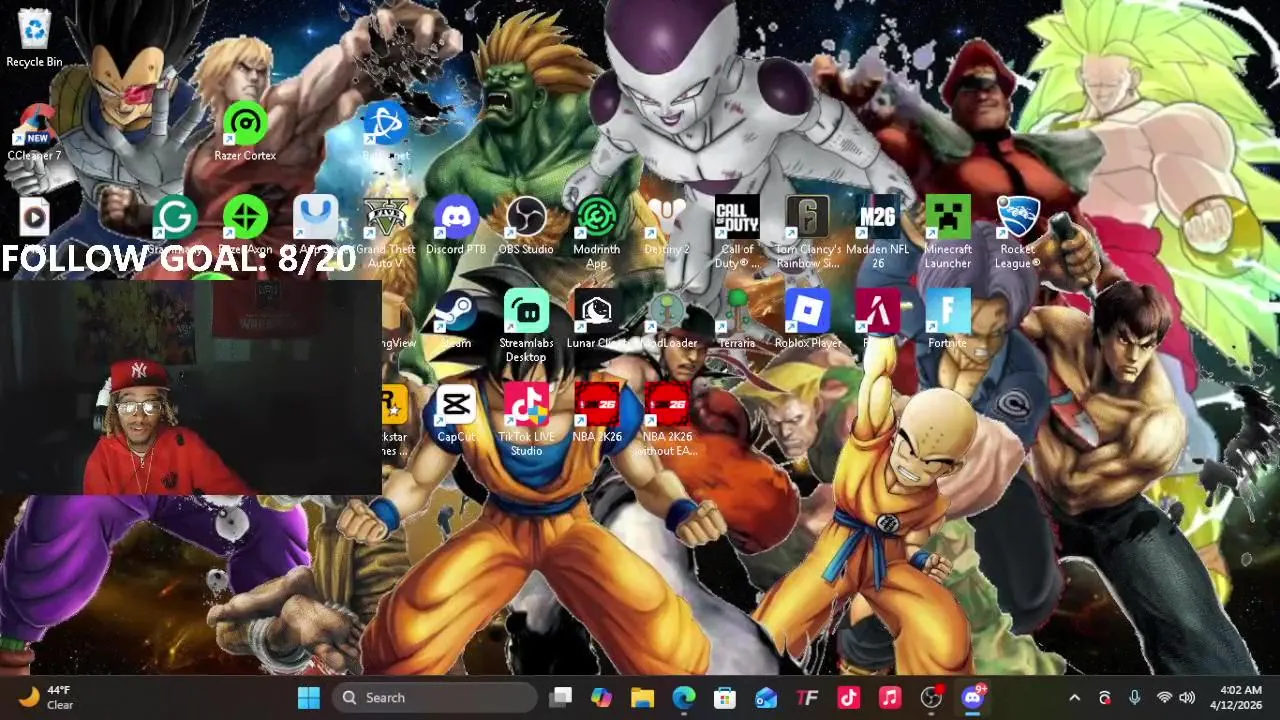Open Grand Theft Auto V shortcut
The image size is (1280, 720).
385,232
